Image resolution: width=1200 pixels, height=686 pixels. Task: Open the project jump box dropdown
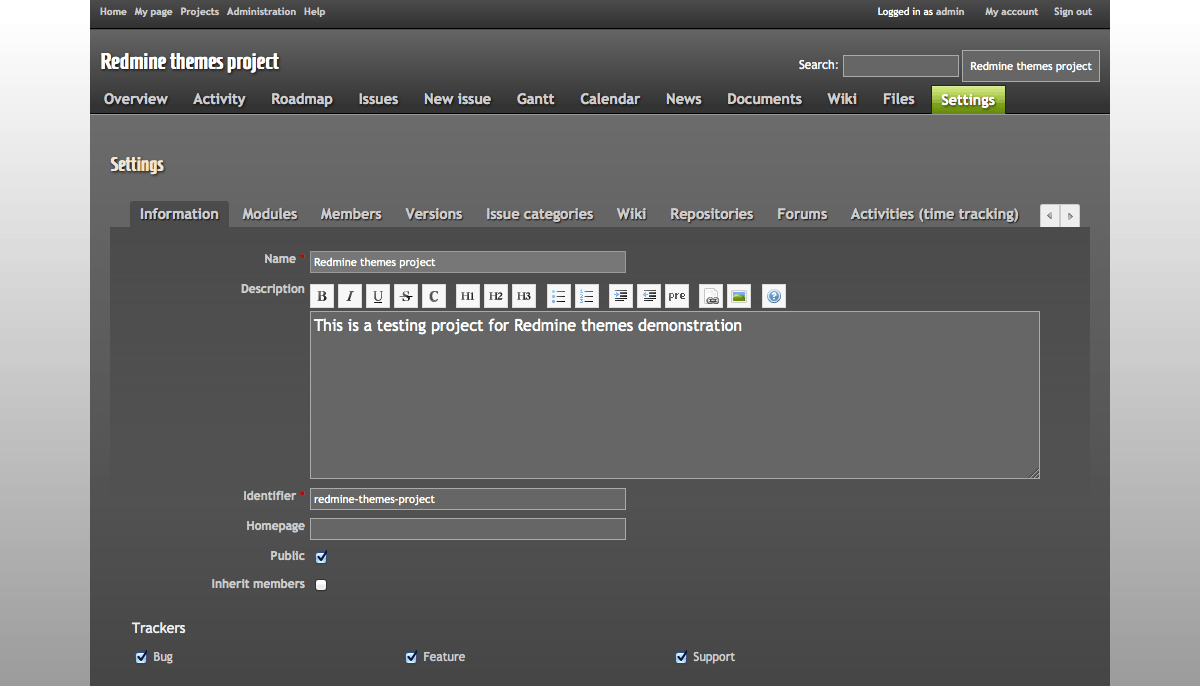1031,66
